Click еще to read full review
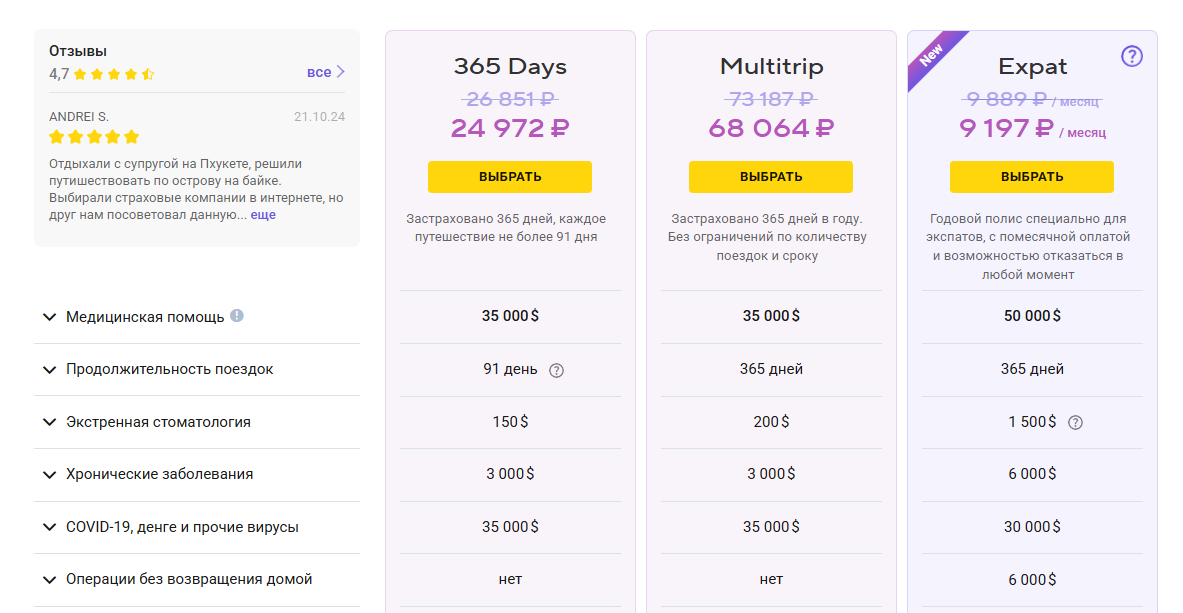1183x613 pixels. click(x=263, y=215)
